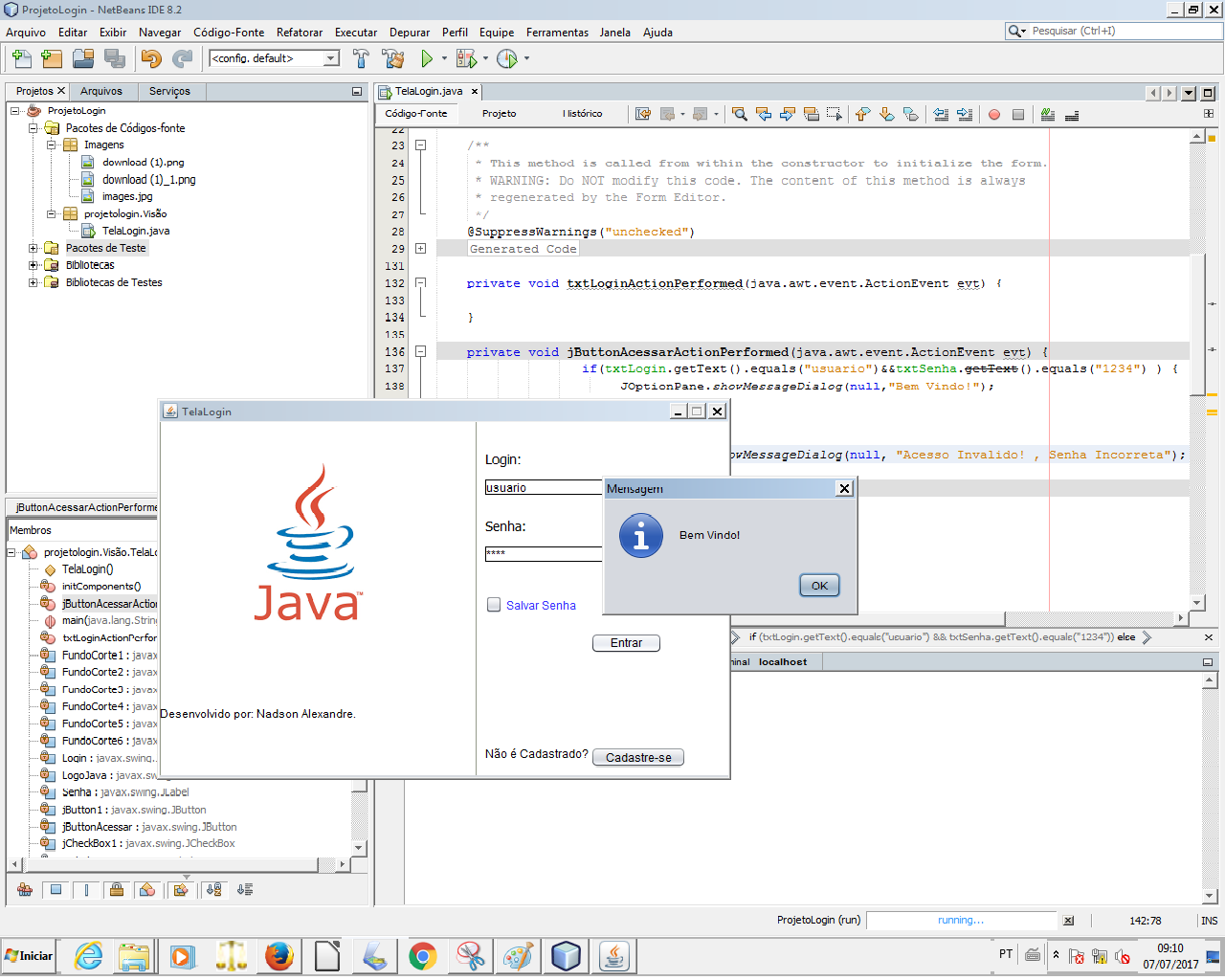This screenshot has width=1225, height=980.
Task: Click the Cadastre-se button
Action: tap(638, 757)
